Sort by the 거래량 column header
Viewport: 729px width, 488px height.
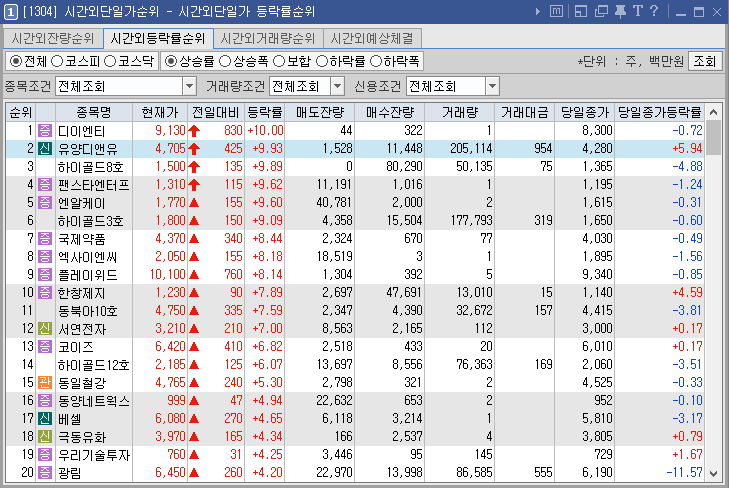[459, 112]
